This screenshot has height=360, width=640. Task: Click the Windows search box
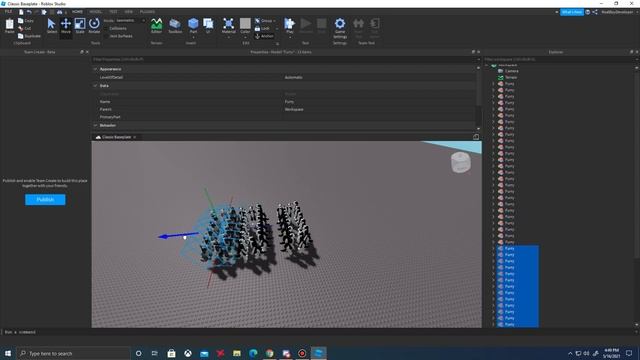74,353
